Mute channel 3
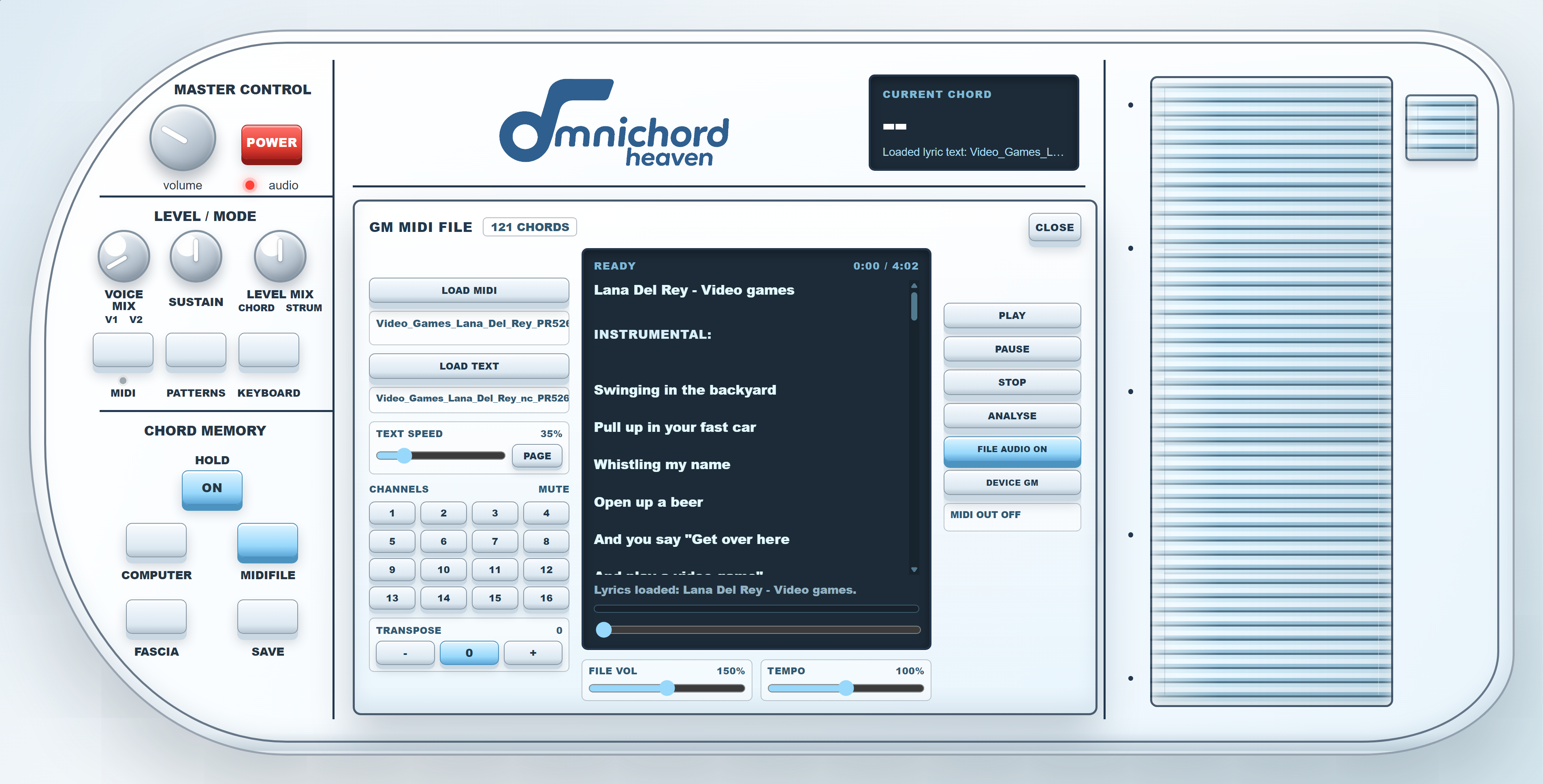 click(495, 513)
